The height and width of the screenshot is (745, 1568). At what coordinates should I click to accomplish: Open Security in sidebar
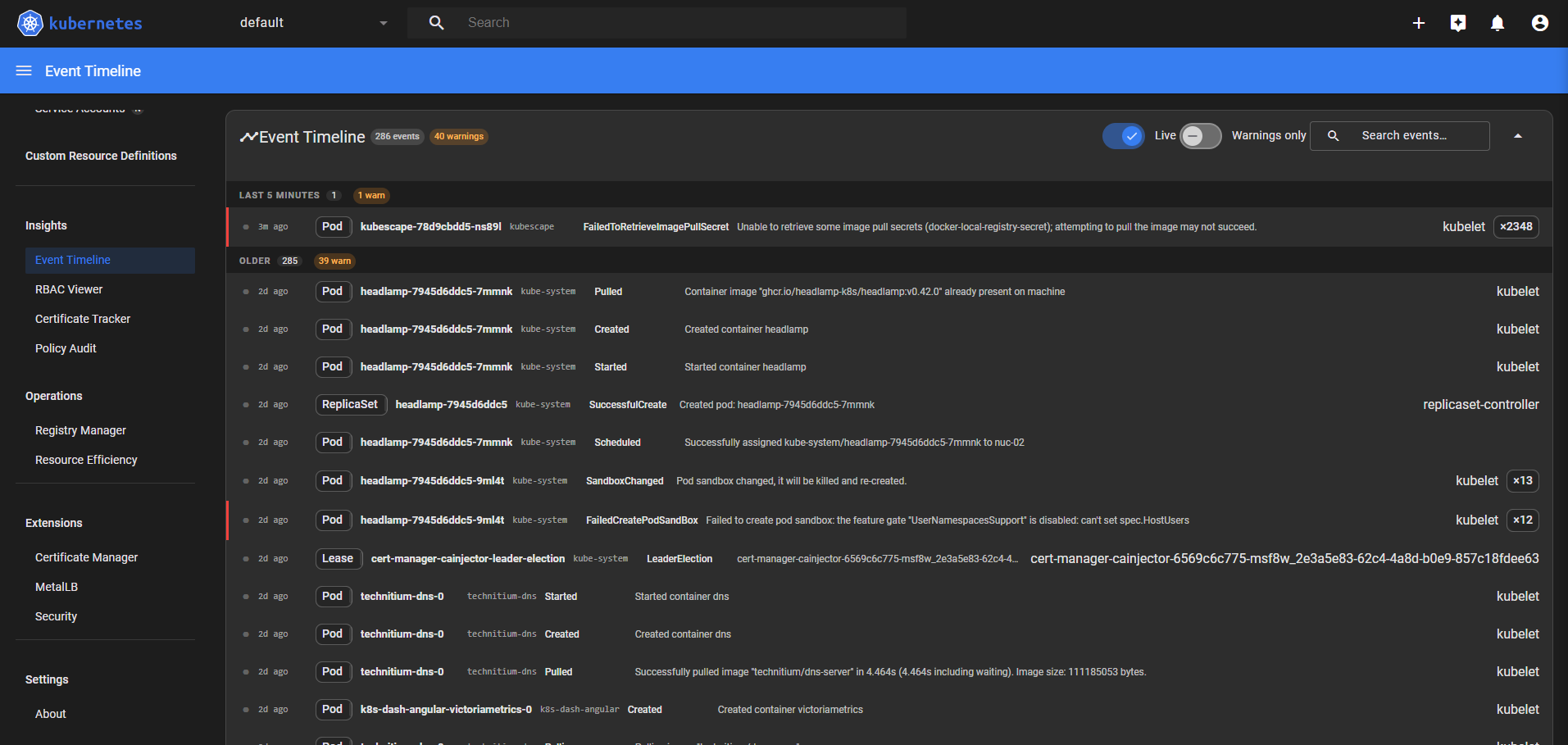[x=56, y=616]
